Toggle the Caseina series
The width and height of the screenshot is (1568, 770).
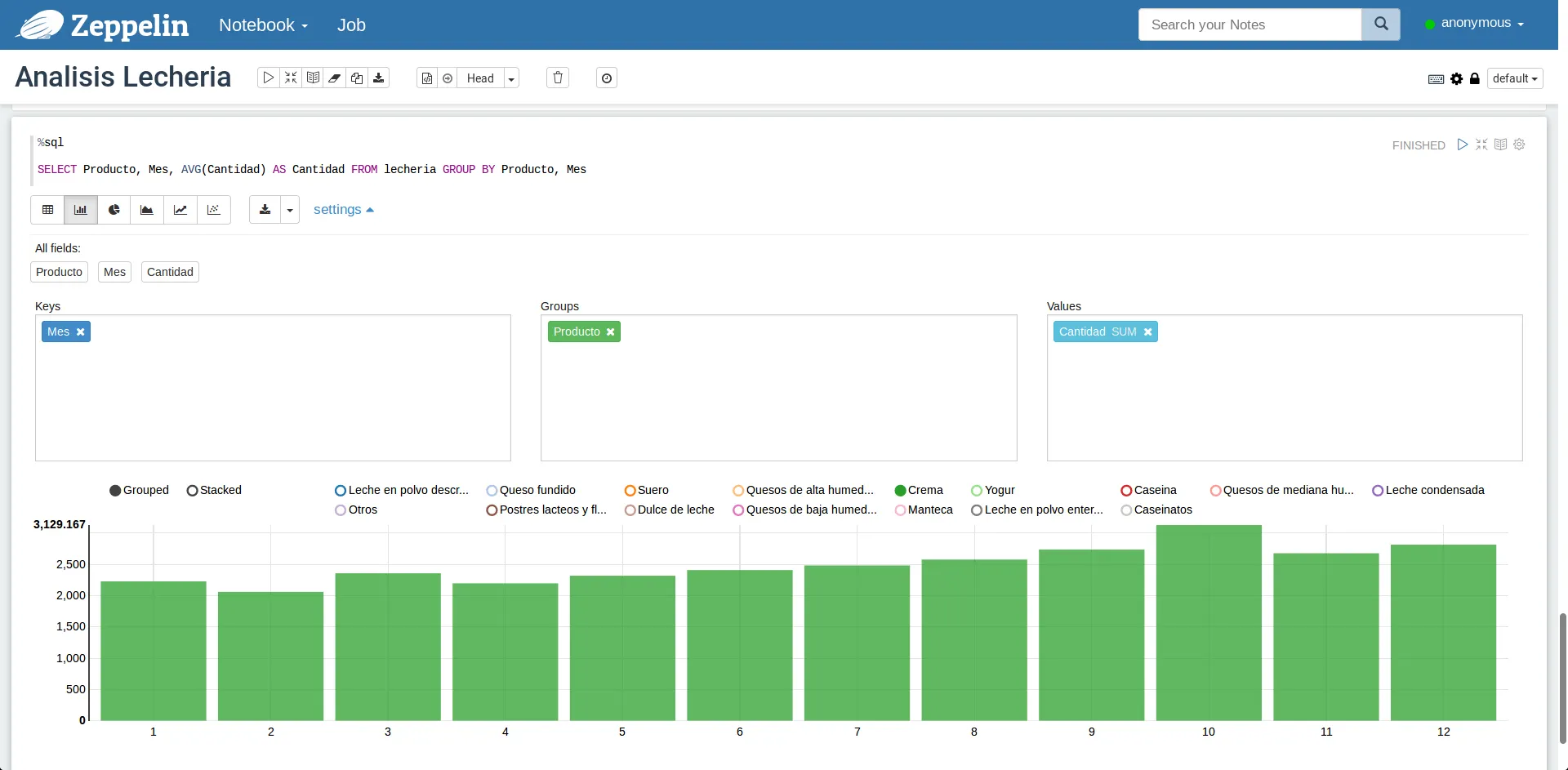[1149, 490]
